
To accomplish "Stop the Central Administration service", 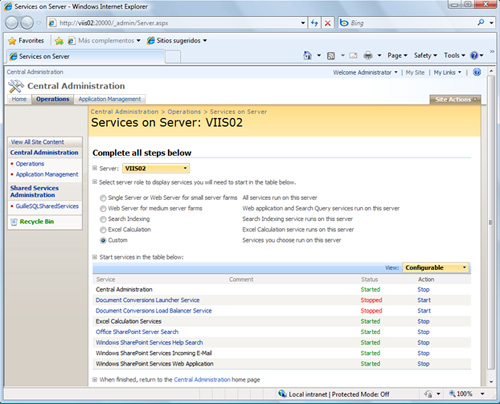I will coord(423,289).
